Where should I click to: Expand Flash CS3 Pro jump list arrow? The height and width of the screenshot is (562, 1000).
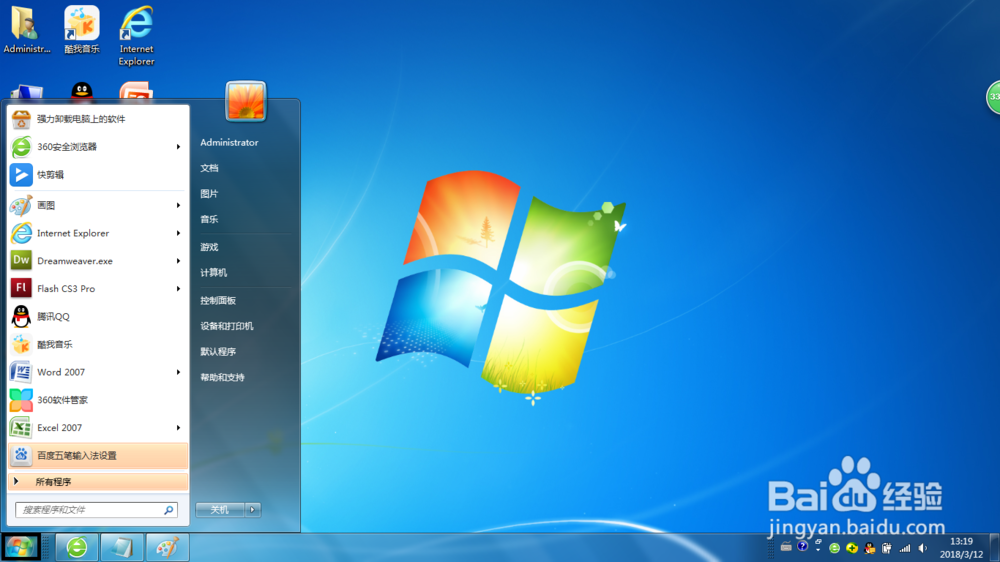[x=179, y=289]
